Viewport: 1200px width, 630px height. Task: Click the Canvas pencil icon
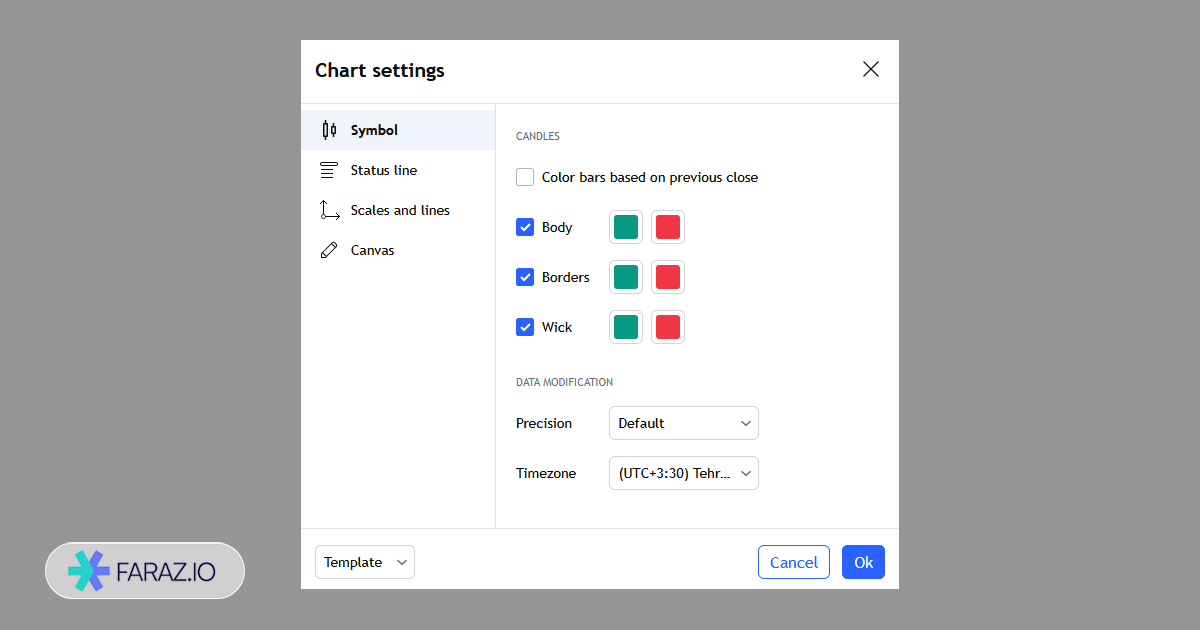(x=329, y=250)
